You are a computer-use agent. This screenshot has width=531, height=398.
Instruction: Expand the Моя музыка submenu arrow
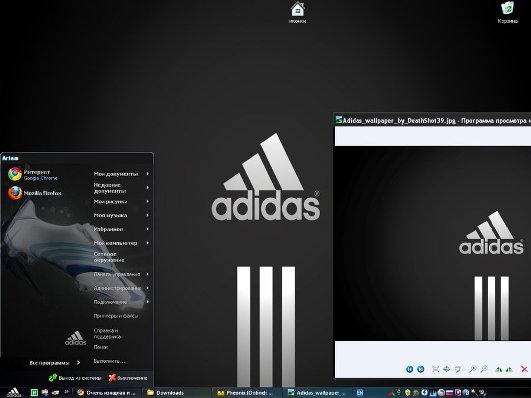[148, 215]
